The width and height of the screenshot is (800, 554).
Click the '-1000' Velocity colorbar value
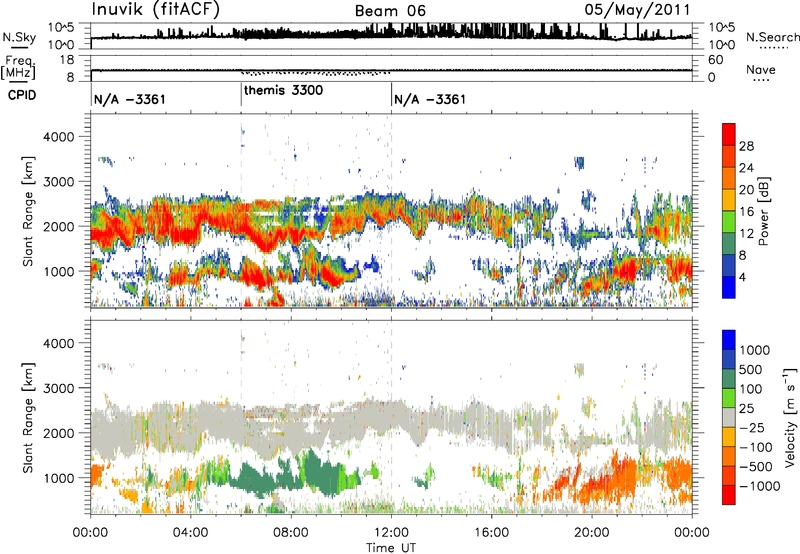(759, 486)
